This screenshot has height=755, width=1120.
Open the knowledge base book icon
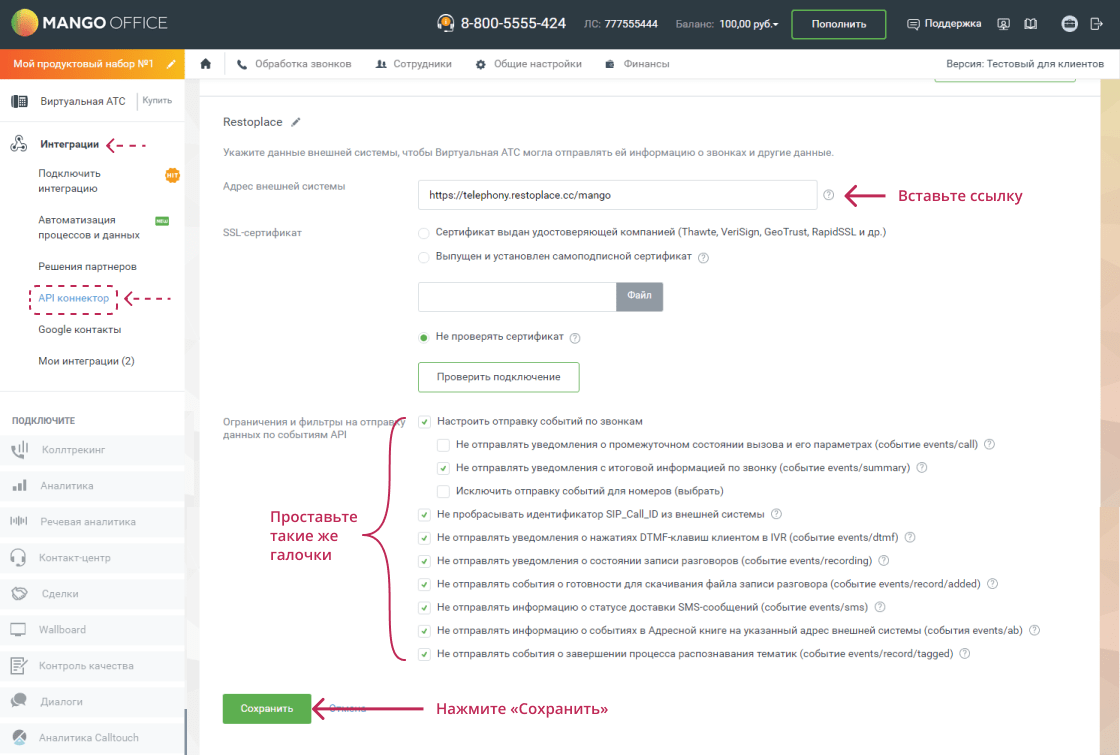pyautogui.click(x=1031, y=23)
